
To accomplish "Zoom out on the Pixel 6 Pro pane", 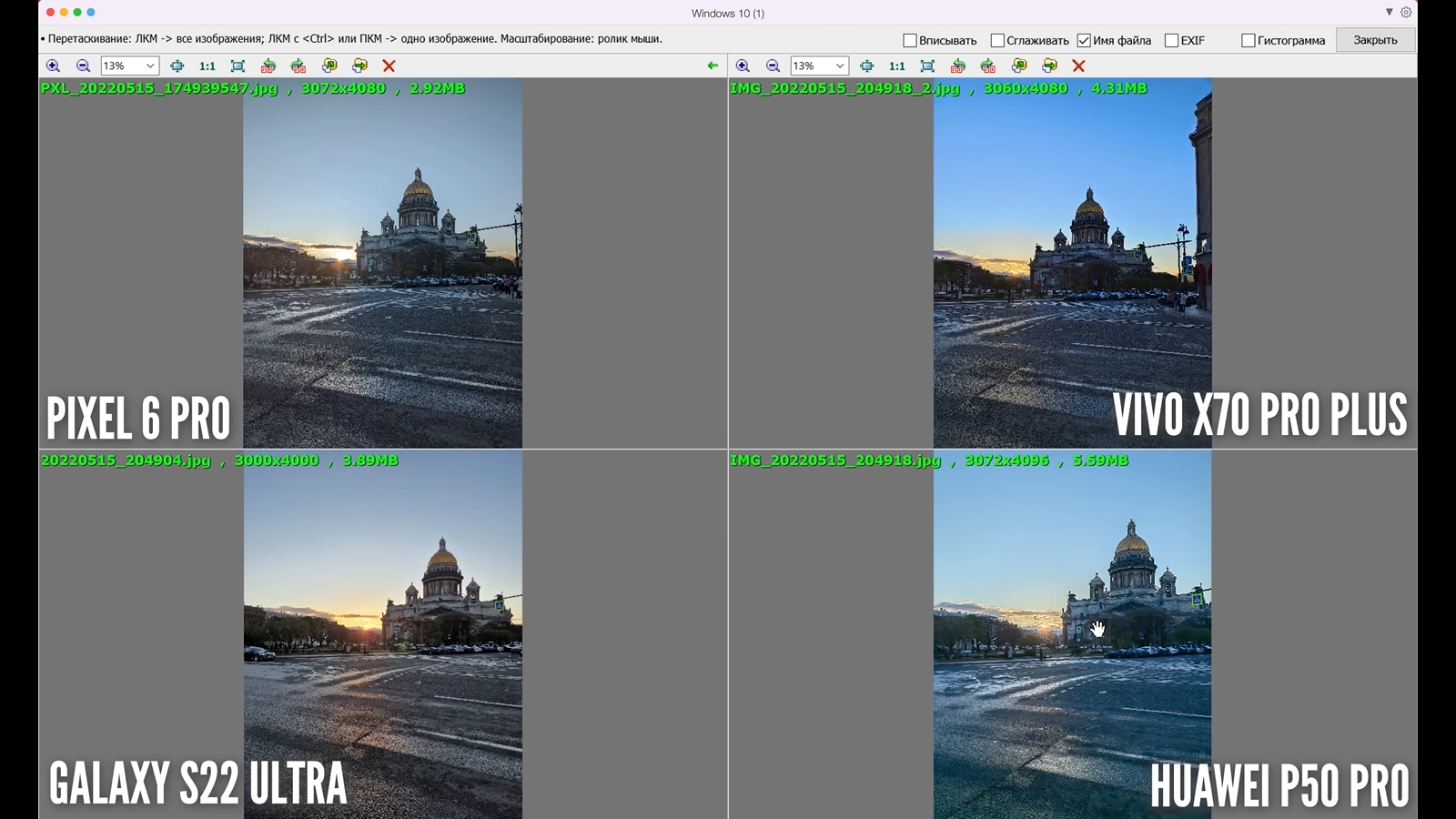I will click(83, 66).
